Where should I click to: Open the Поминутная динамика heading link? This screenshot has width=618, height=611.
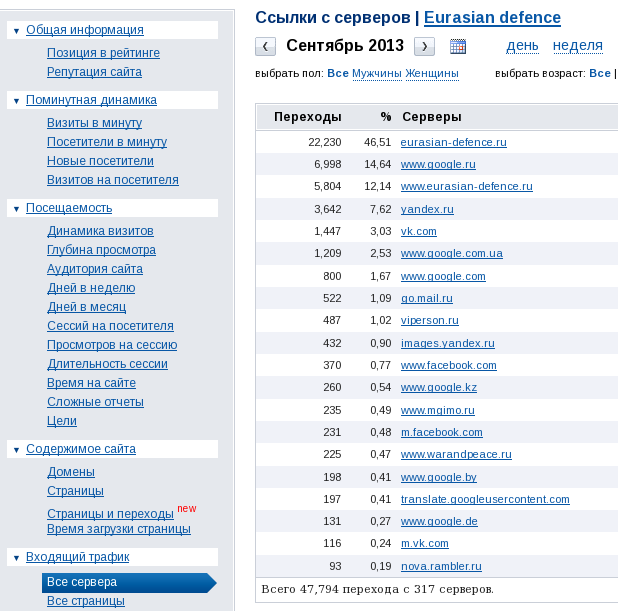click(x=91, y=100)
